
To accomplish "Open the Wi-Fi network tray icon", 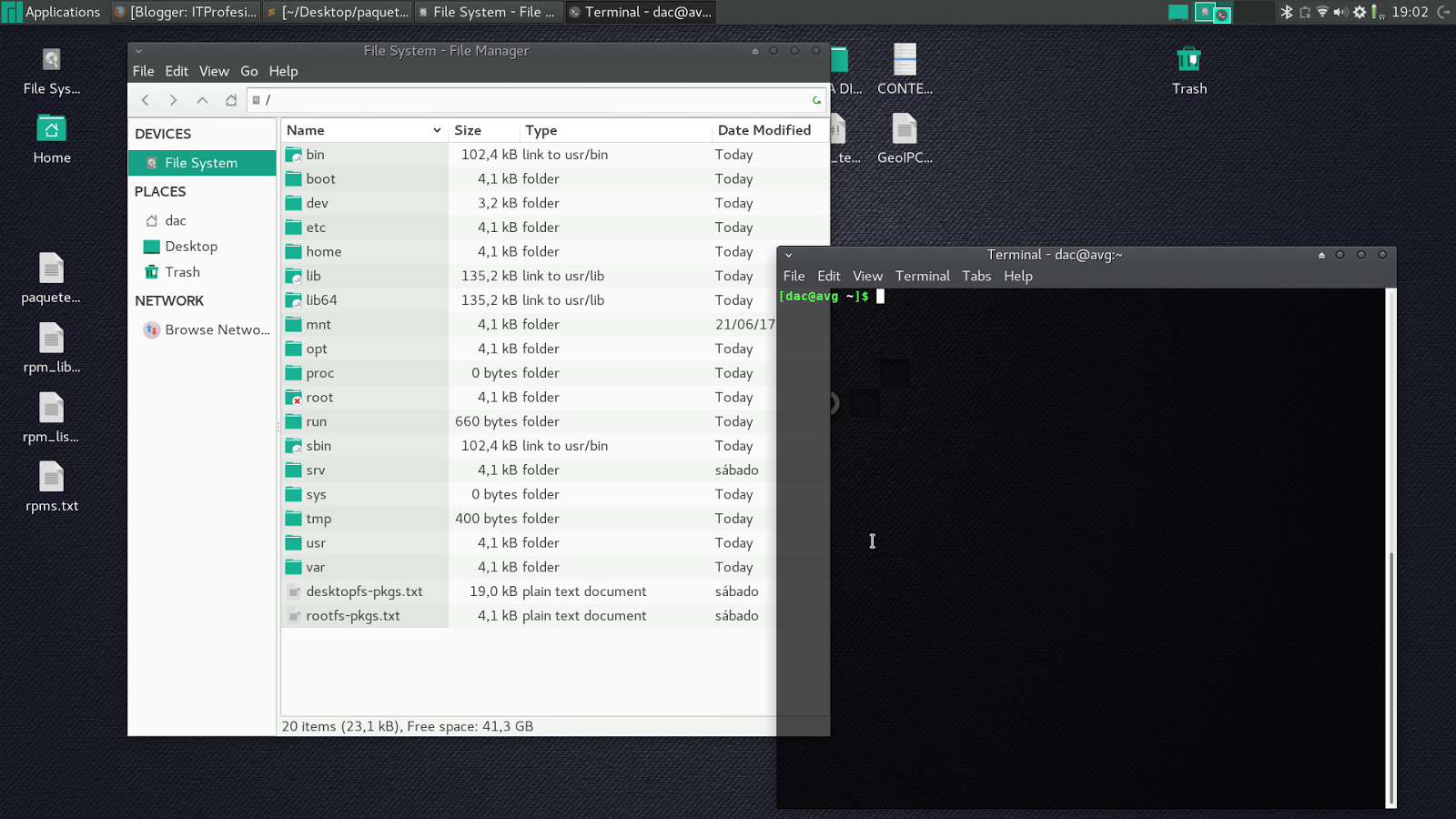I will (x=1322, y=12).
